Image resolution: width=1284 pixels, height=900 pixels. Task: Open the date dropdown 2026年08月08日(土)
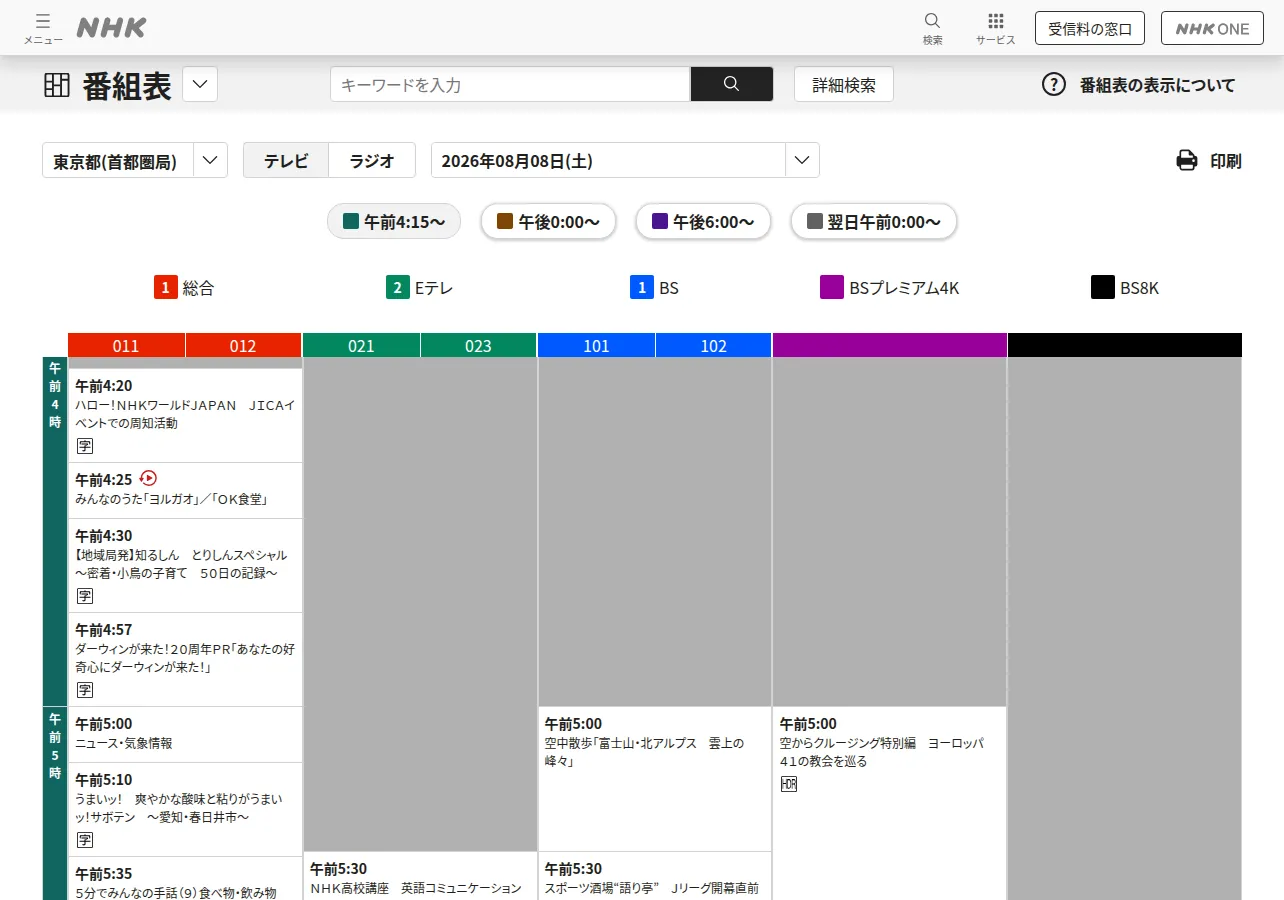point(625,160)
